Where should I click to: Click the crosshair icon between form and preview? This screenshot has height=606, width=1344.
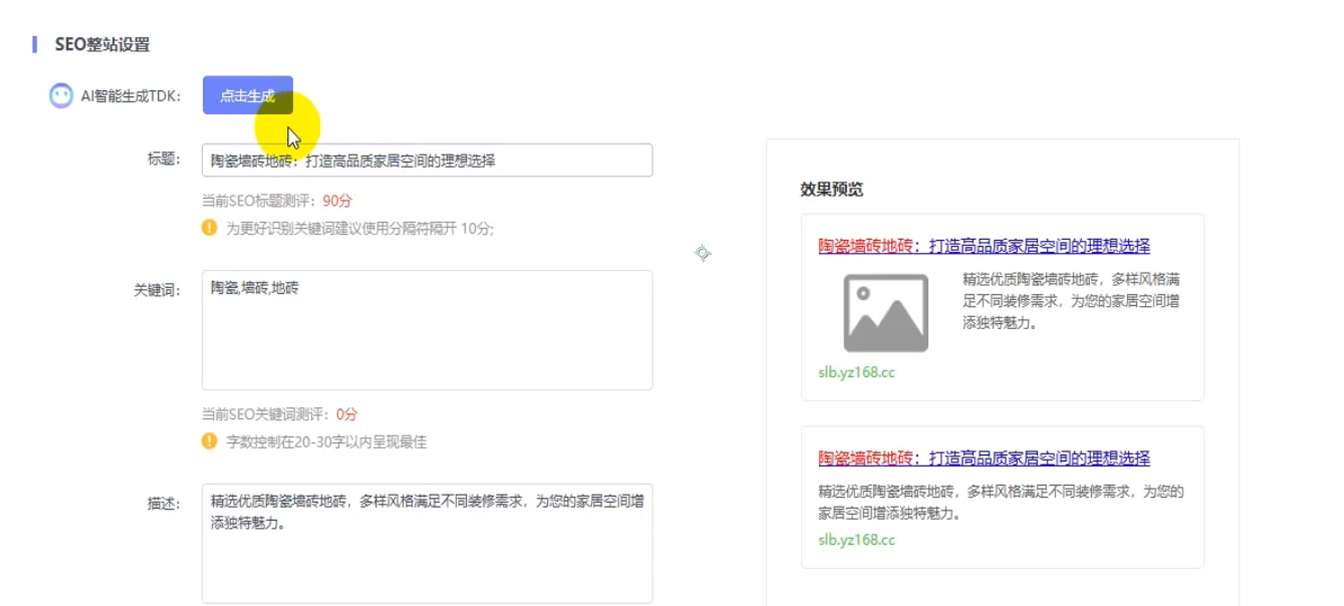pos(703,254)
